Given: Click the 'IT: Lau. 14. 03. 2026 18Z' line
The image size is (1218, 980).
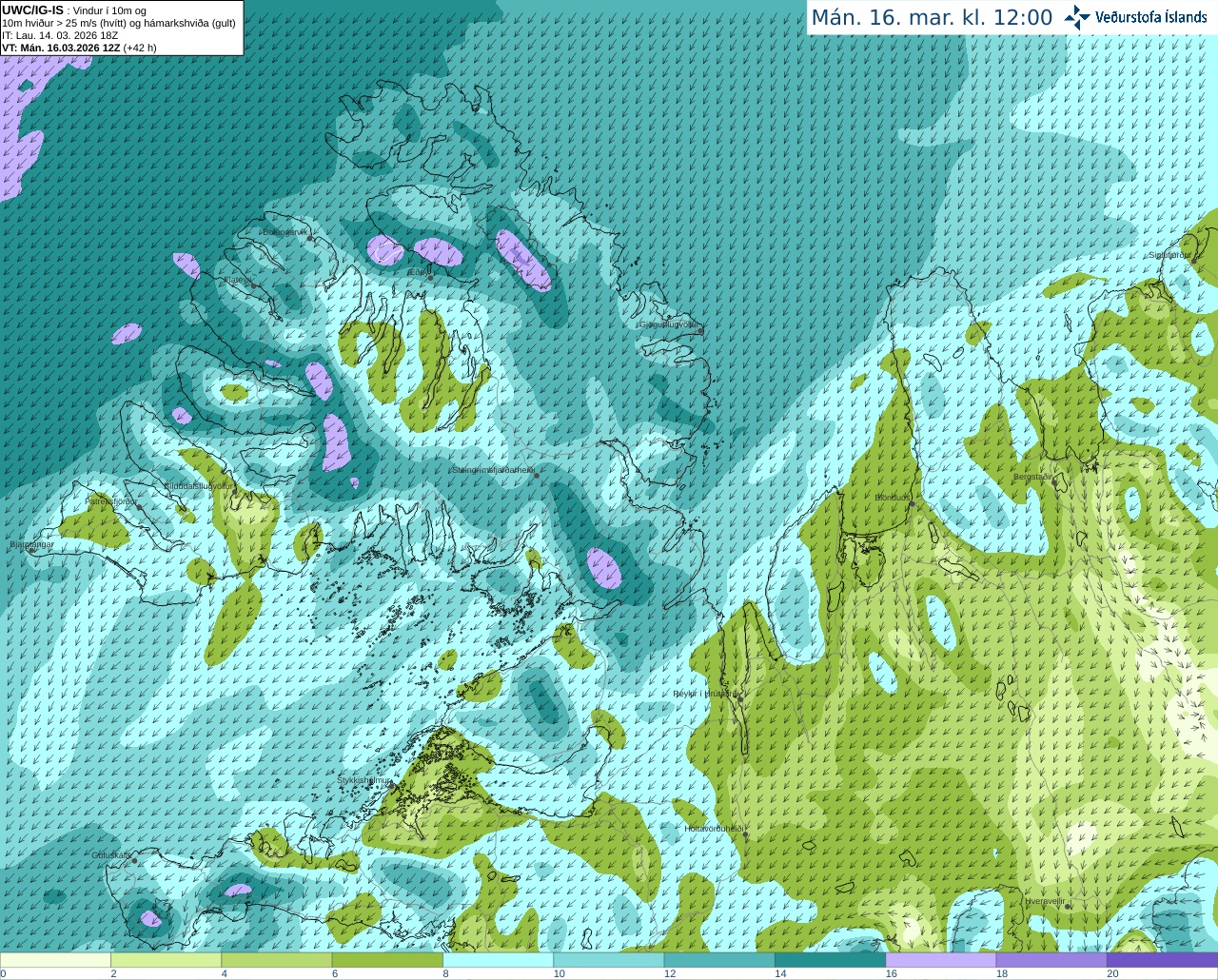Looking at the screenshot, I should (60, 35).
